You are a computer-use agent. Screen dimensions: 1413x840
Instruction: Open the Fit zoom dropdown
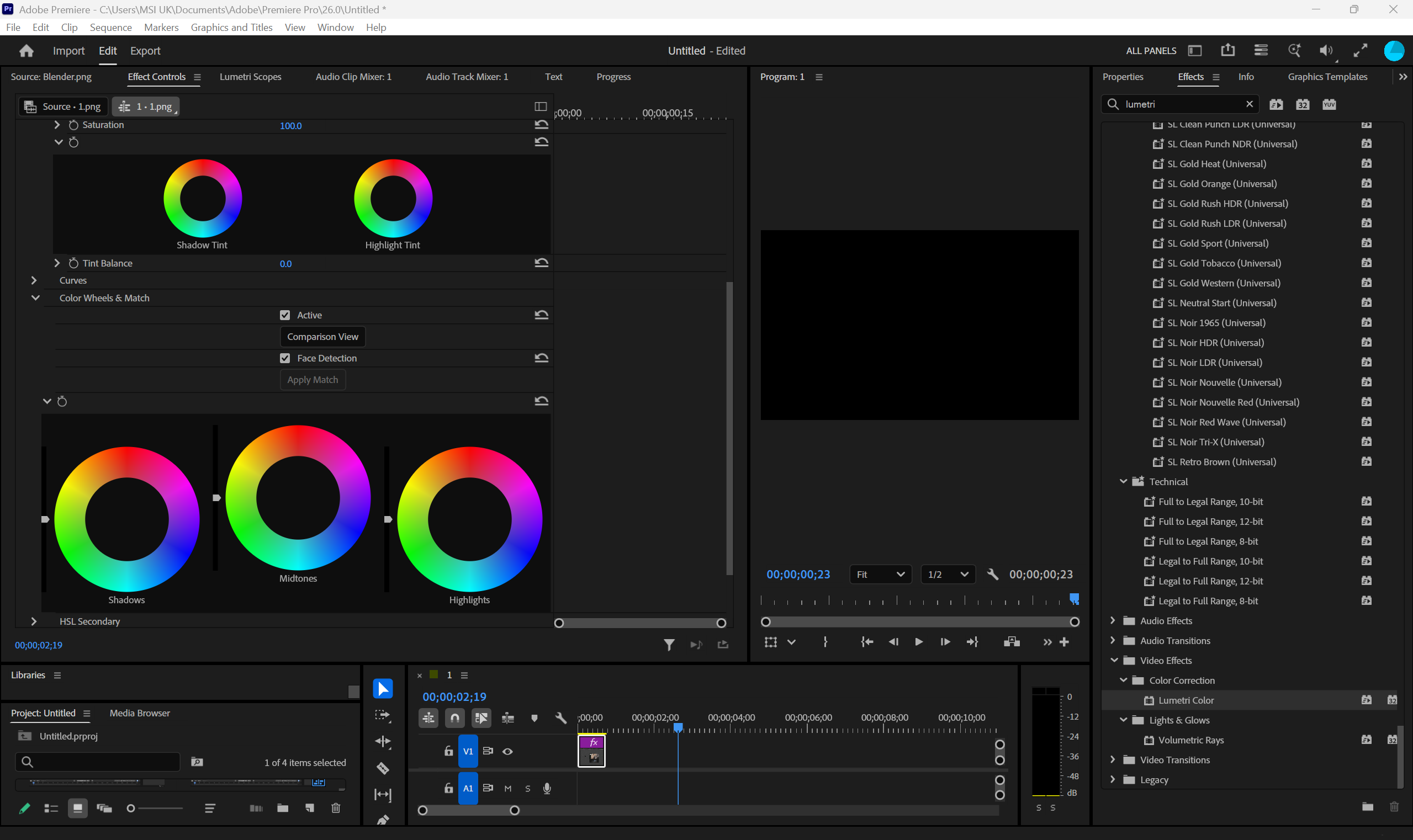click(880, 575)
